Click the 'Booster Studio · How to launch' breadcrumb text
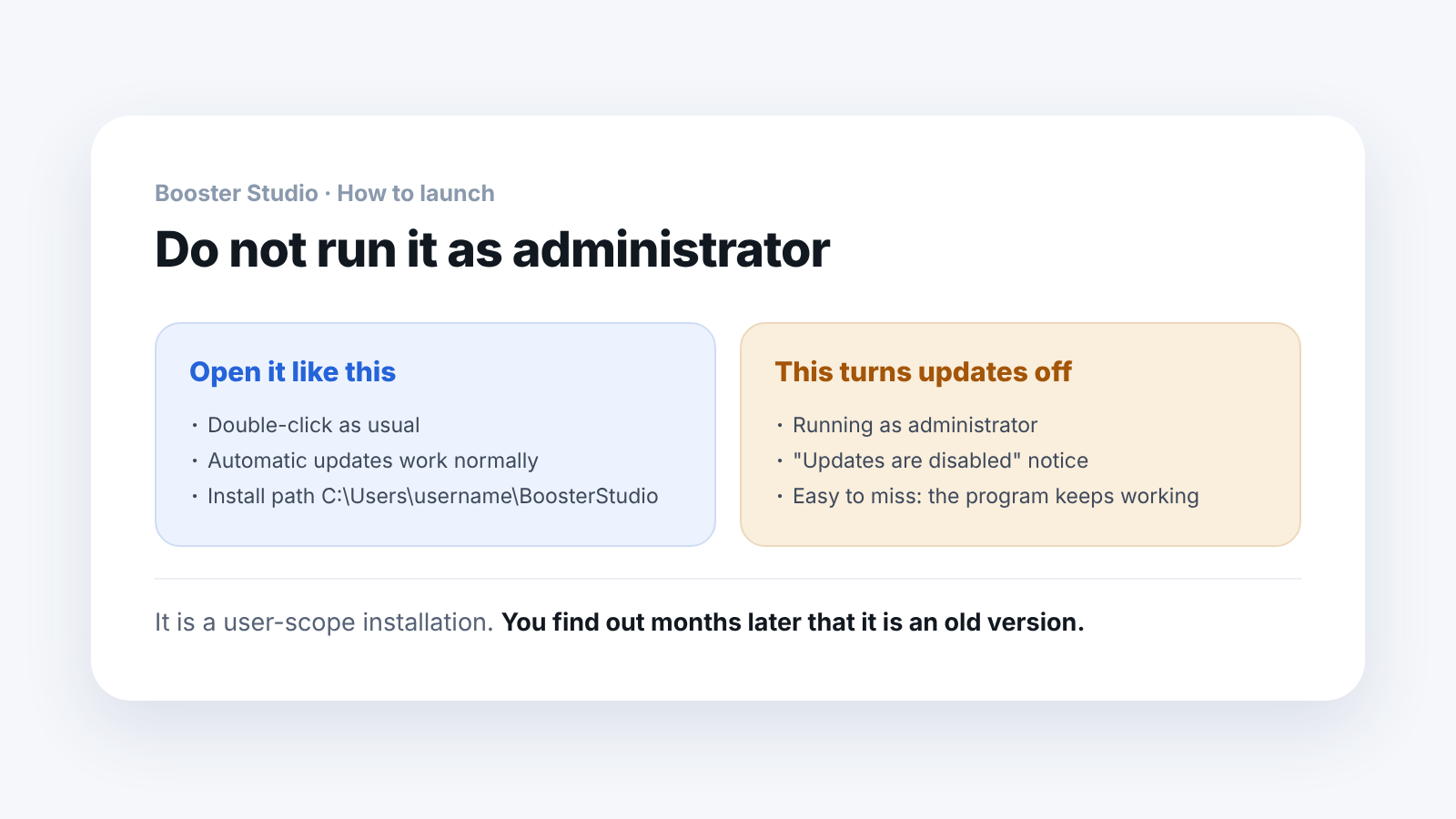The width and height of the screenshot is (1456, 819). click(x=325, y=193)
